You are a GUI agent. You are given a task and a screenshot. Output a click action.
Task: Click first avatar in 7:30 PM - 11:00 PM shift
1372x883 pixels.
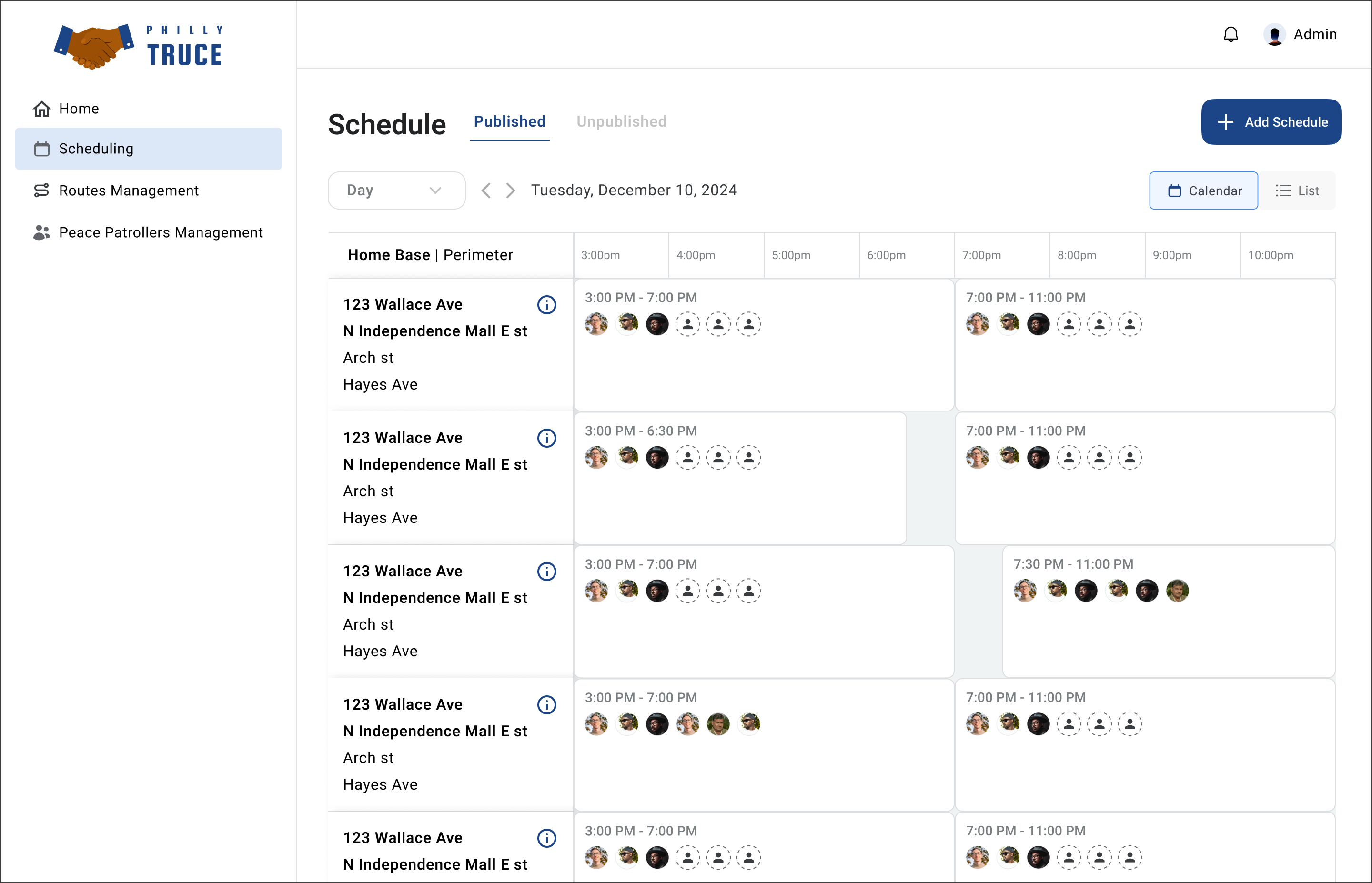point(1025,591)
